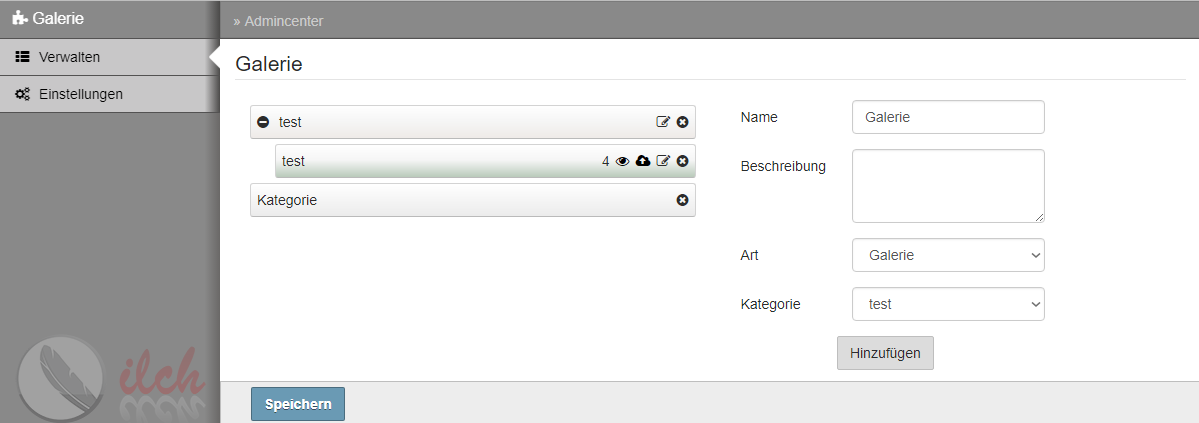Remove the Kategorie row
The height and width of the screenshot is (423, 1199).
click(x=683, y=200)
